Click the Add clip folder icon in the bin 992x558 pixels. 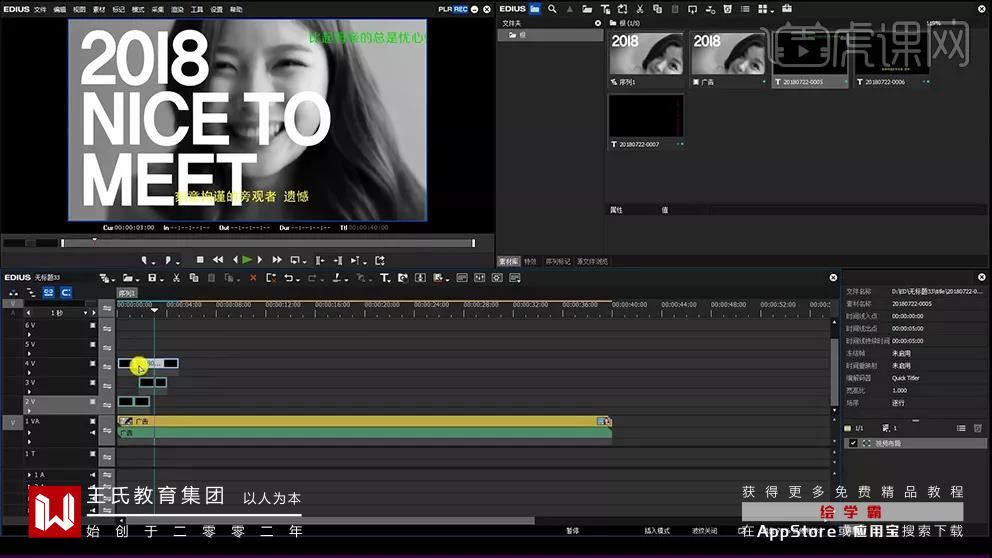[x=587, y=9]
